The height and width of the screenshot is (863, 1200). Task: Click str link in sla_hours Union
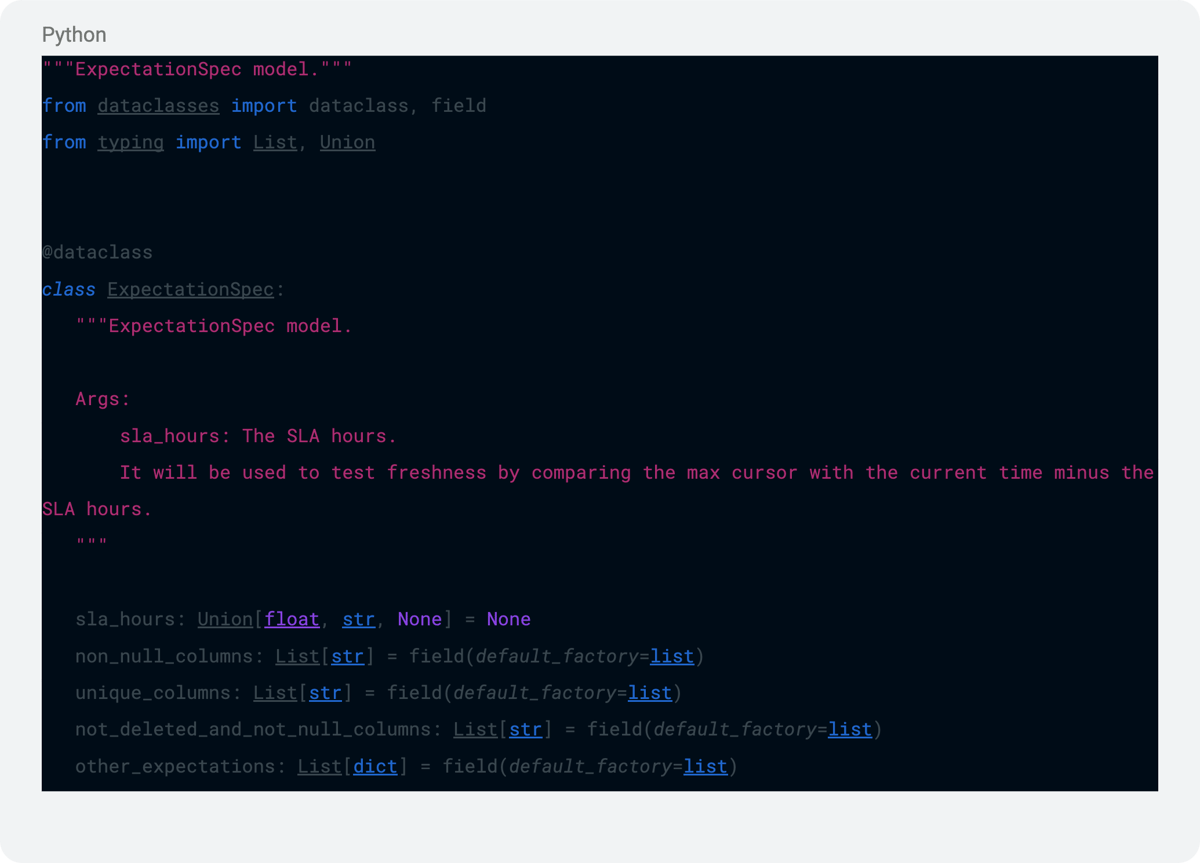click(x=358, y=619)
